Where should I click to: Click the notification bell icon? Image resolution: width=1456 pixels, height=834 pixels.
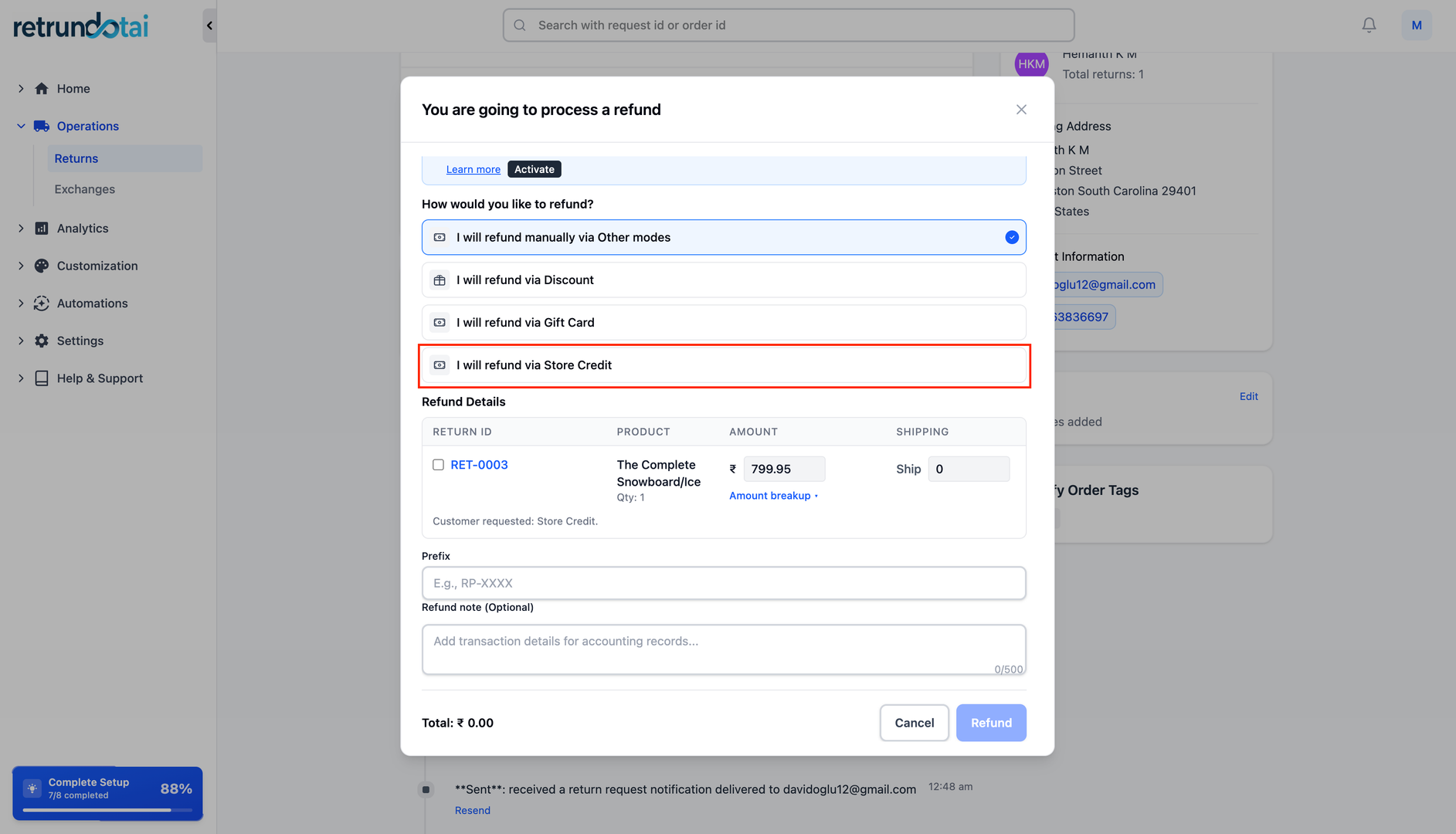[x=1369, y=25]
